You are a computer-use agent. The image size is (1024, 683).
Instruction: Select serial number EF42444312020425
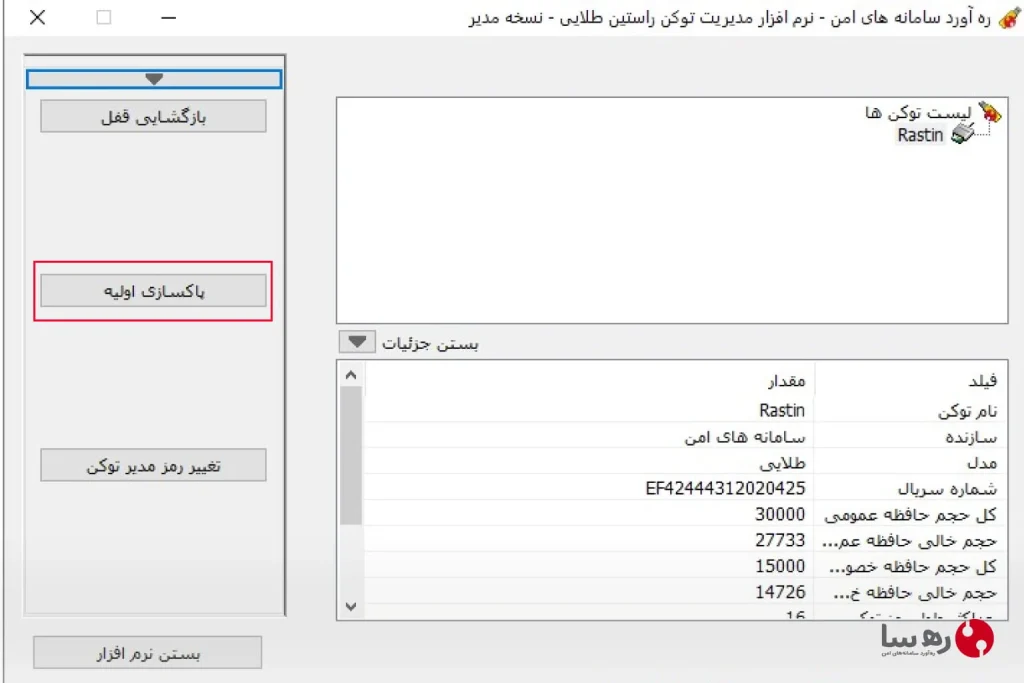725,488
